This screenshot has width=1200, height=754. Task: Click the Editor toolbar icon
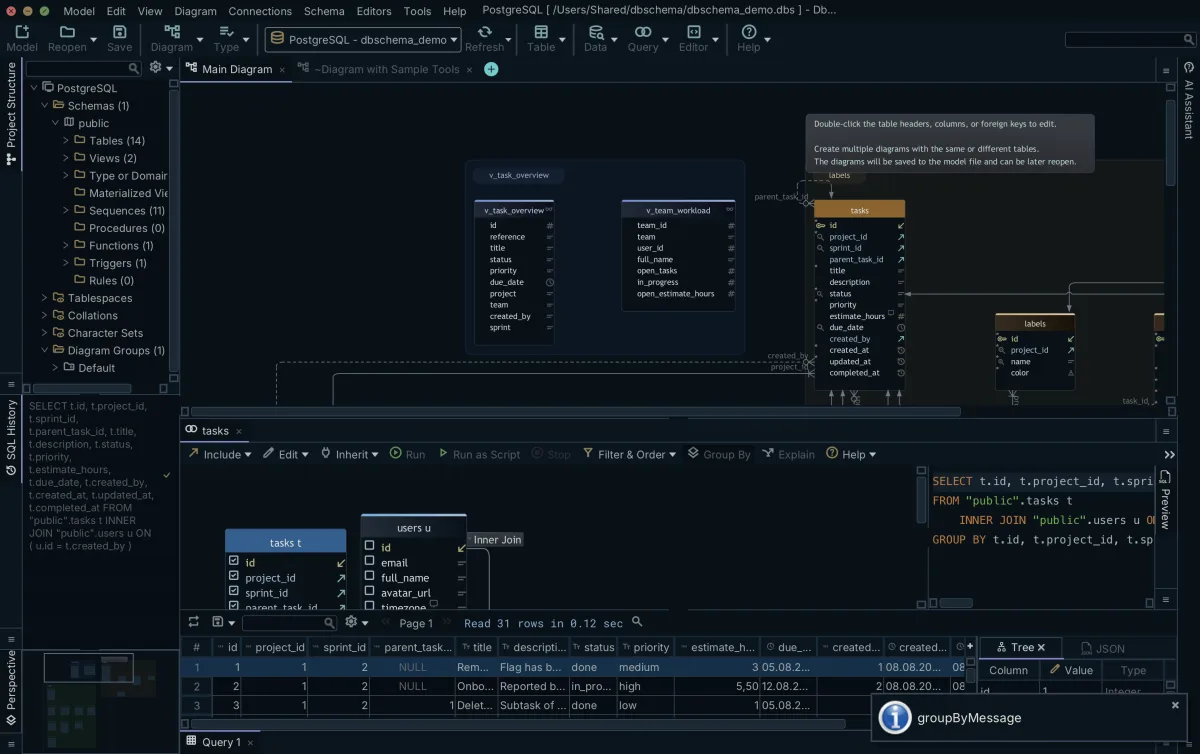693,33
